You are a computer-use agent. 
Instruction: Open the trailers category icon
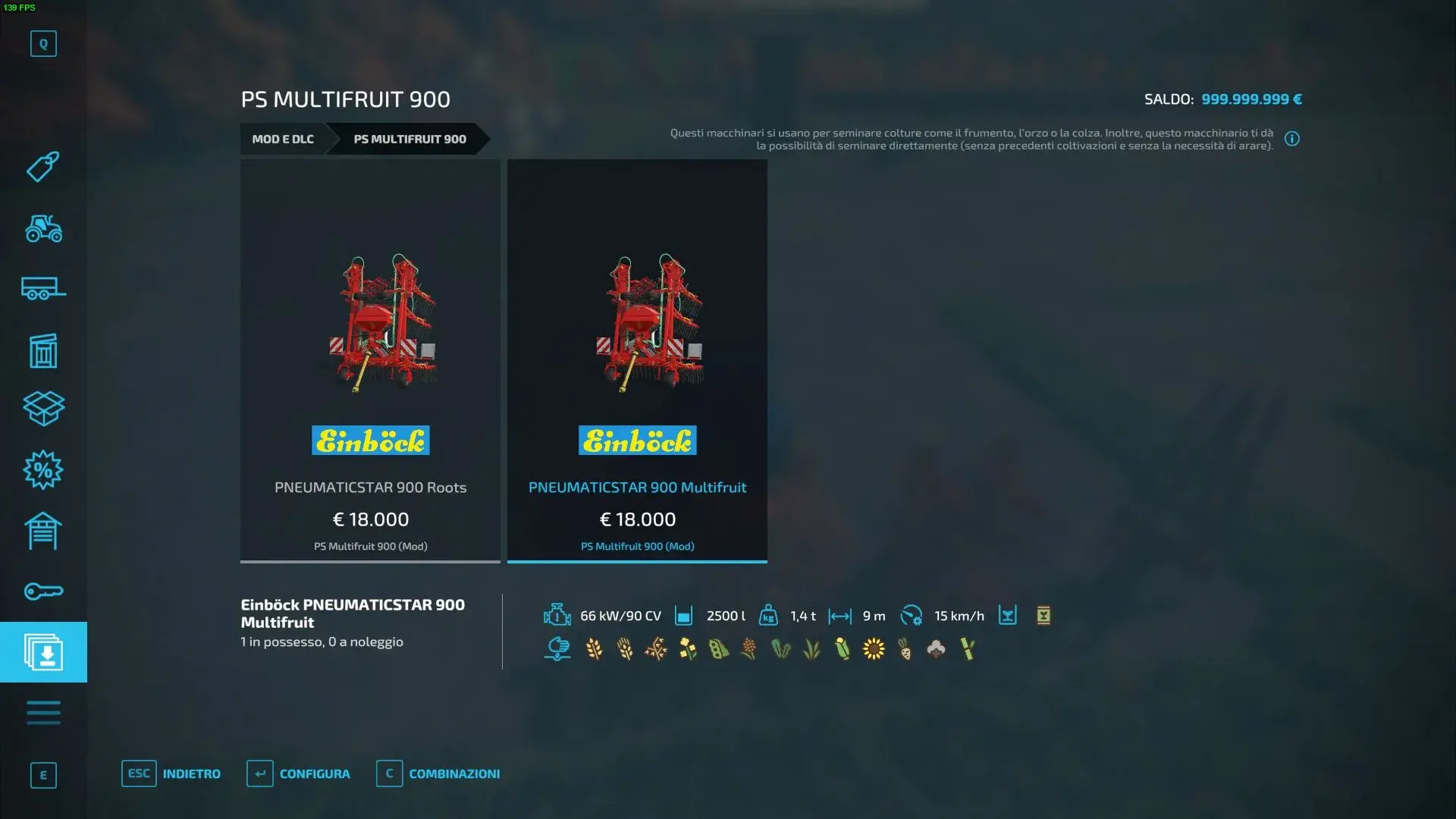[x=43, y=288]
